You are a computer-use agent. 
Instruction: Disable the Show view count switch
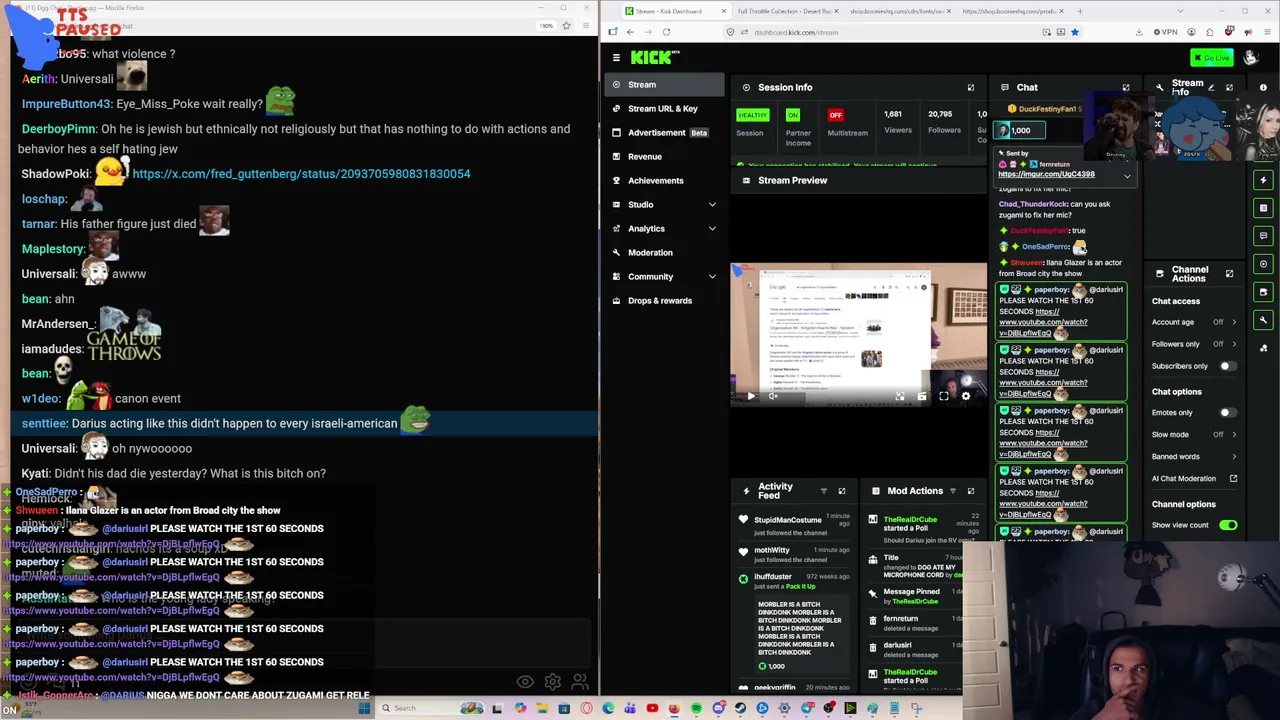(1228, 525)
